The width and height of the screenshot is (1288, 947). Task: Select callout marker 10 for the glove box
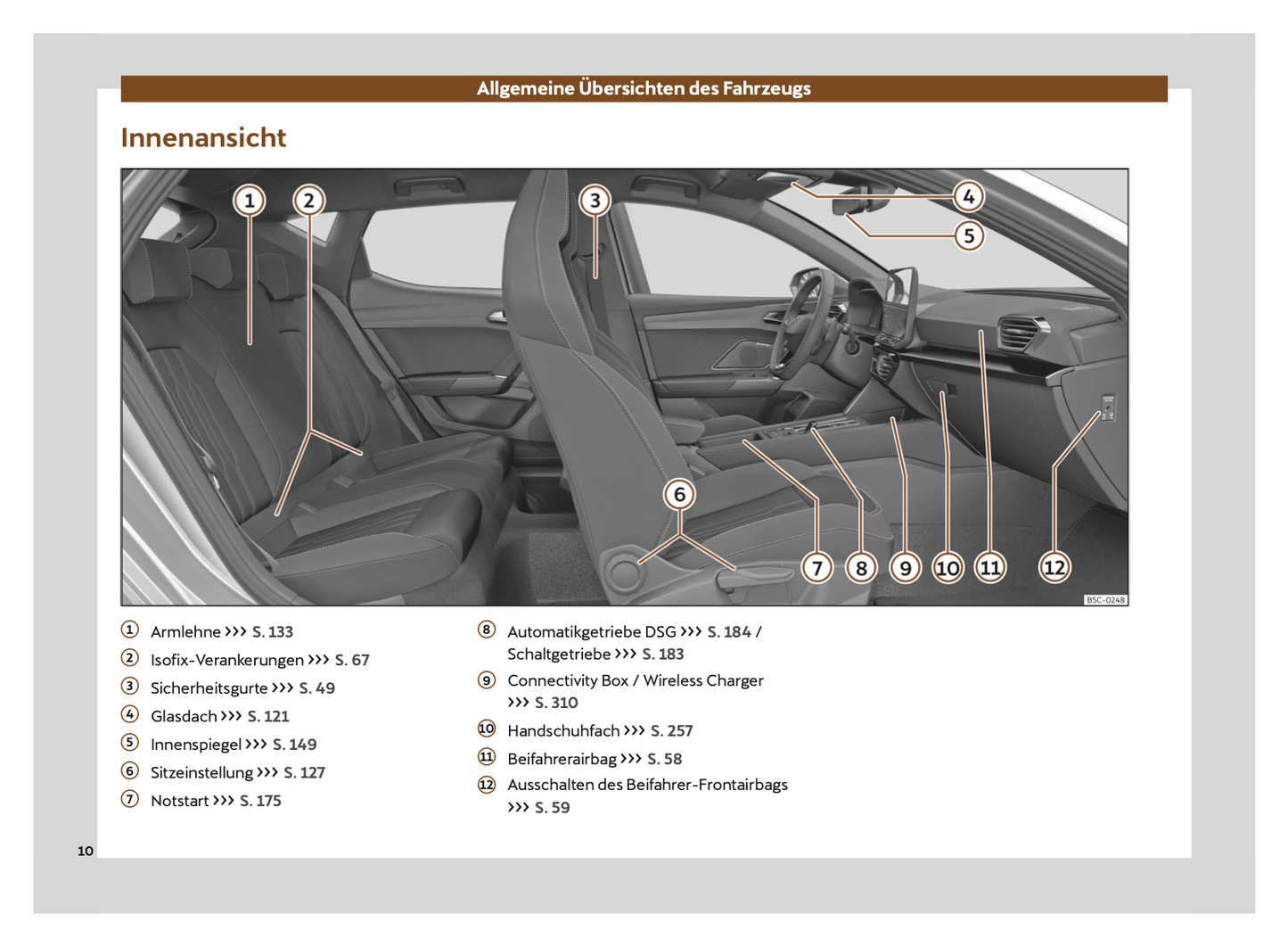tap(948, 568)
